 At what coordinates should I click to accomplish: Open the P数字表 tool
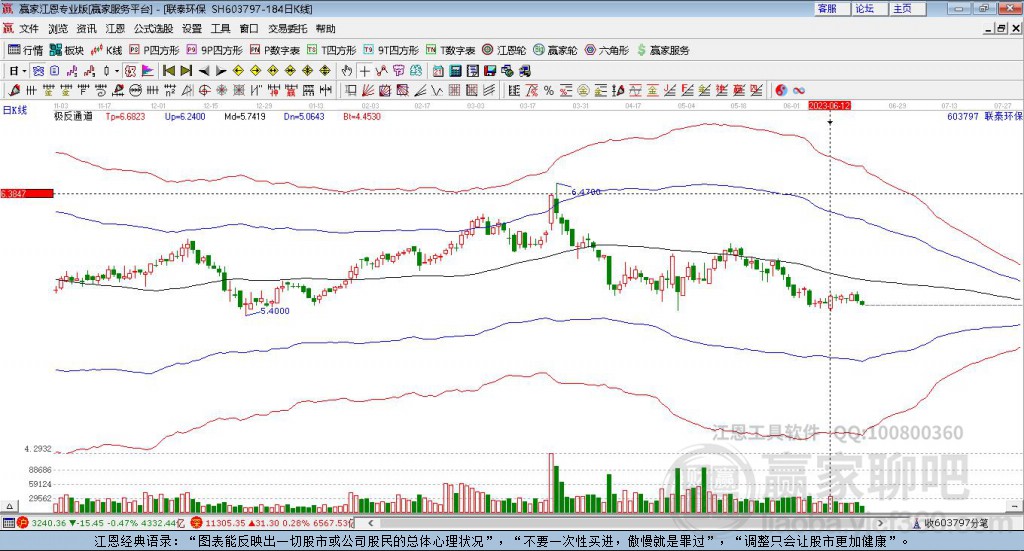click(275, 50)
